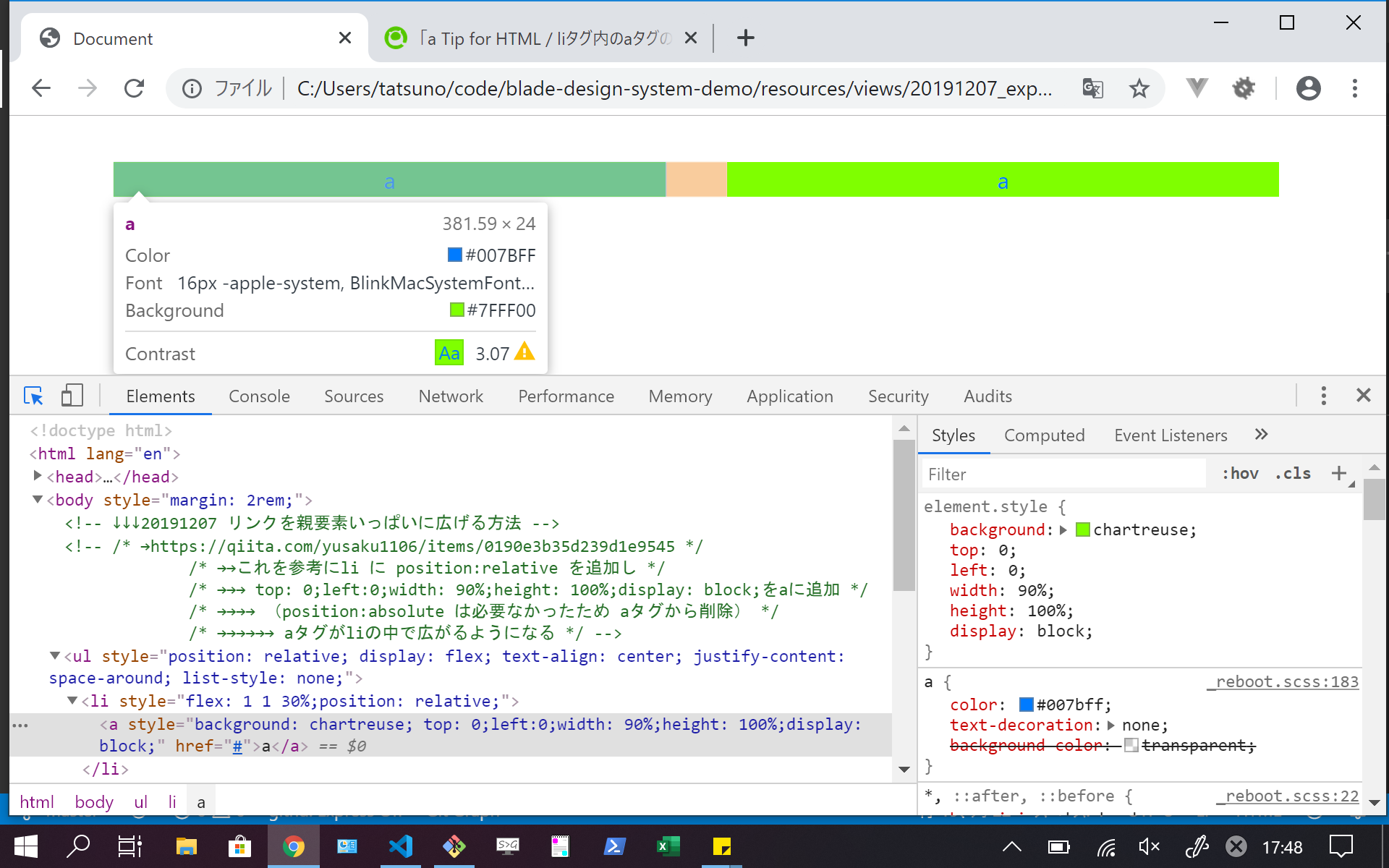Toggle the device toolbar icon
1389x868 pixels.
tap(72, 396)
